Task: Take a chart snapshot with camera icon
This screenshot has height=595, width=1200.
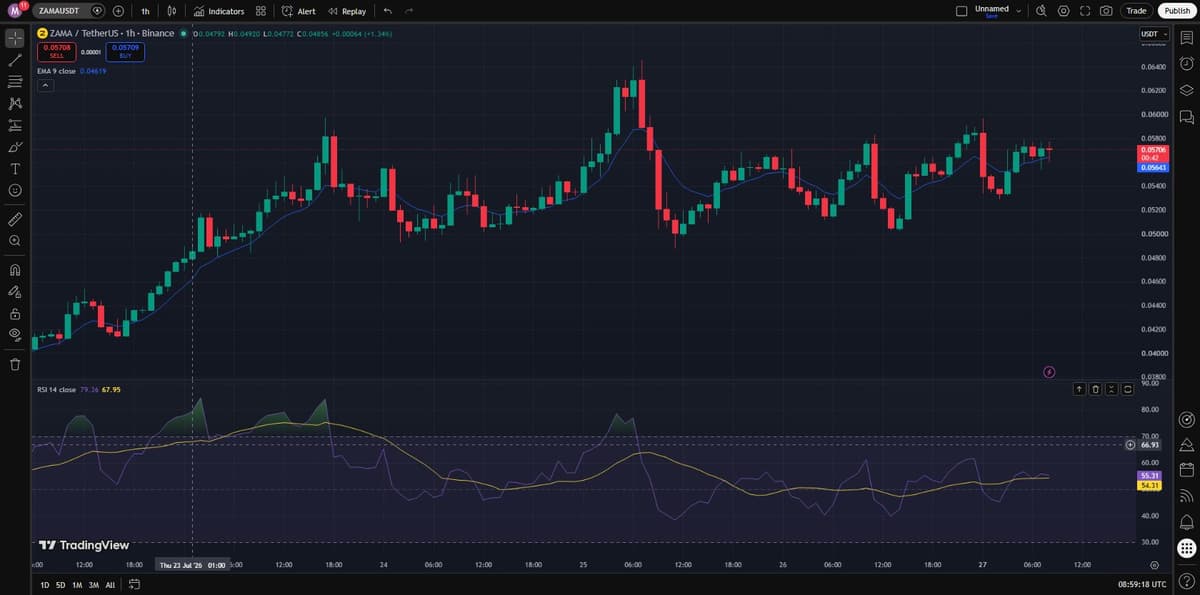Action: pyautogui.click(x=1106, y=11)
